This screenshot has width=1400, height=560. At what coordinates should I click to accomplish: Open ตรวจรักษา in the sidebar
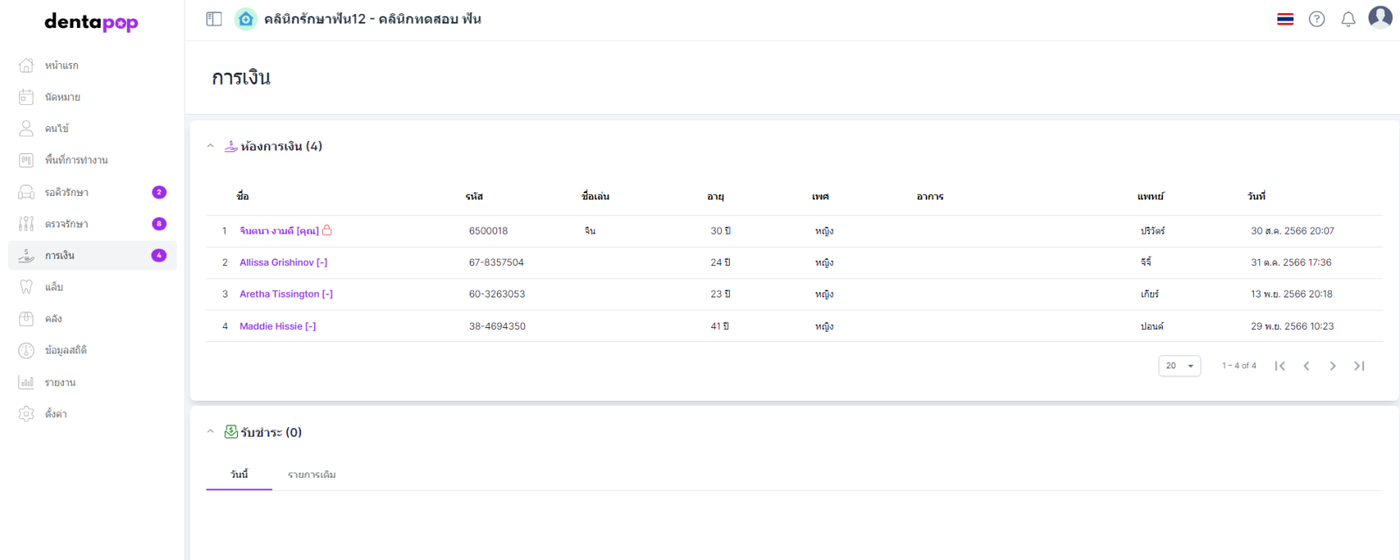point(92,224)
